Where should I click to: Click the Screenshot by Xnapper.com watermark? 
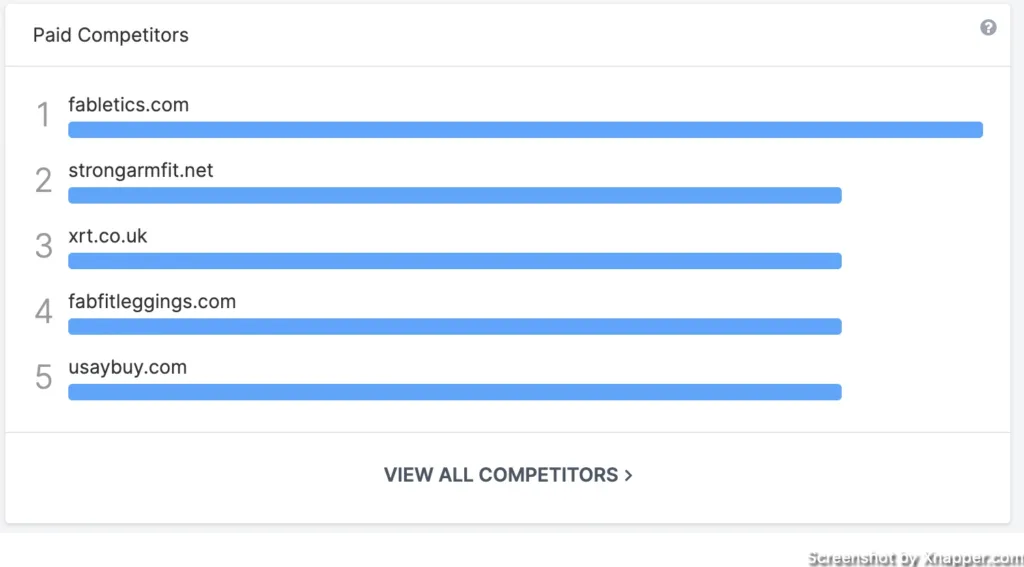pos(915,559)
